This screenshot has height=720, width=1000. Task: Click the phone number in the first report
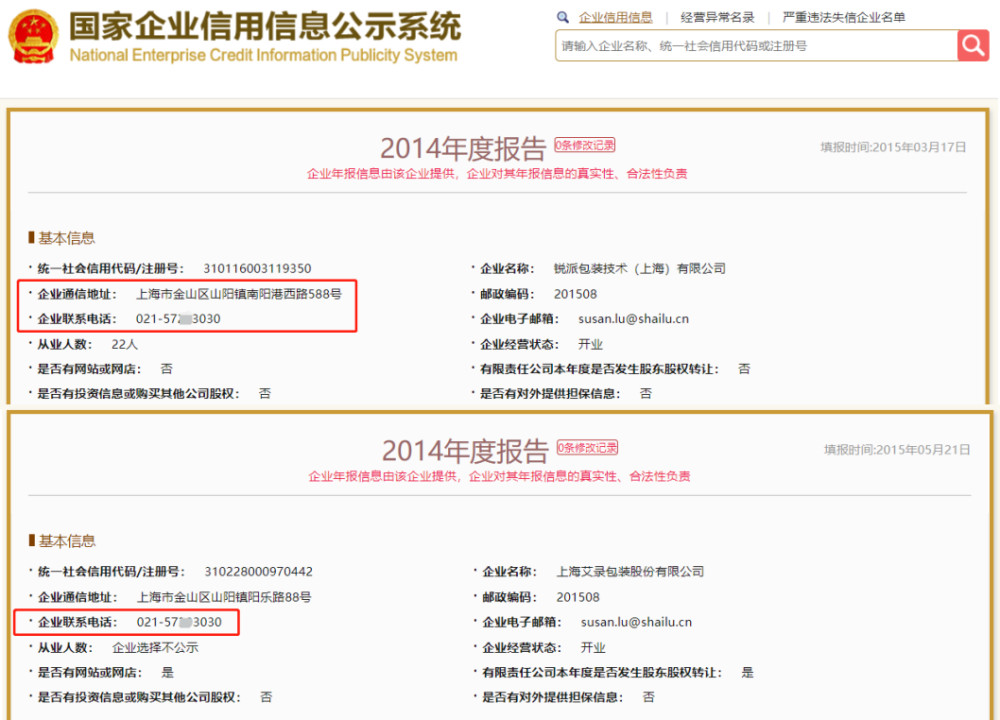(x=178, y=319)
